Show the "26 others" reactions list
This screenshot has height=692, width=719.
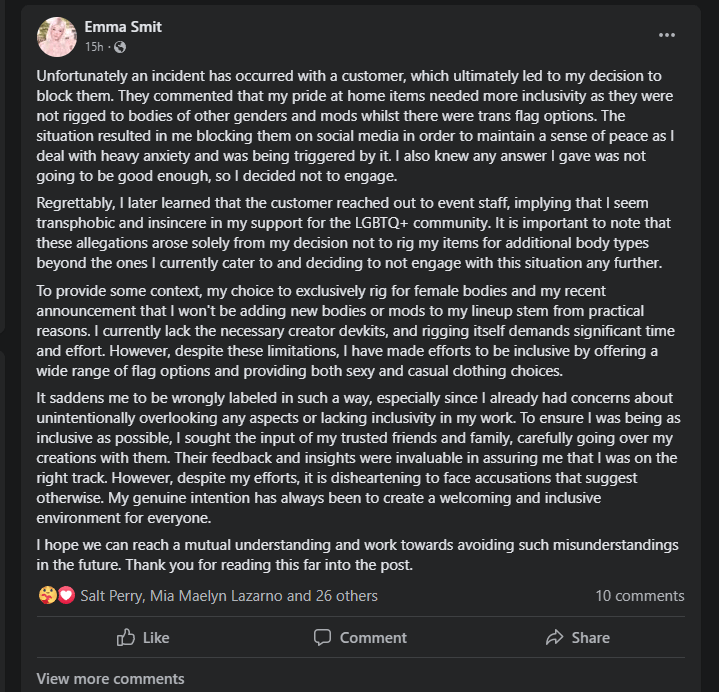pyautogui.click(x=346, y=596)
